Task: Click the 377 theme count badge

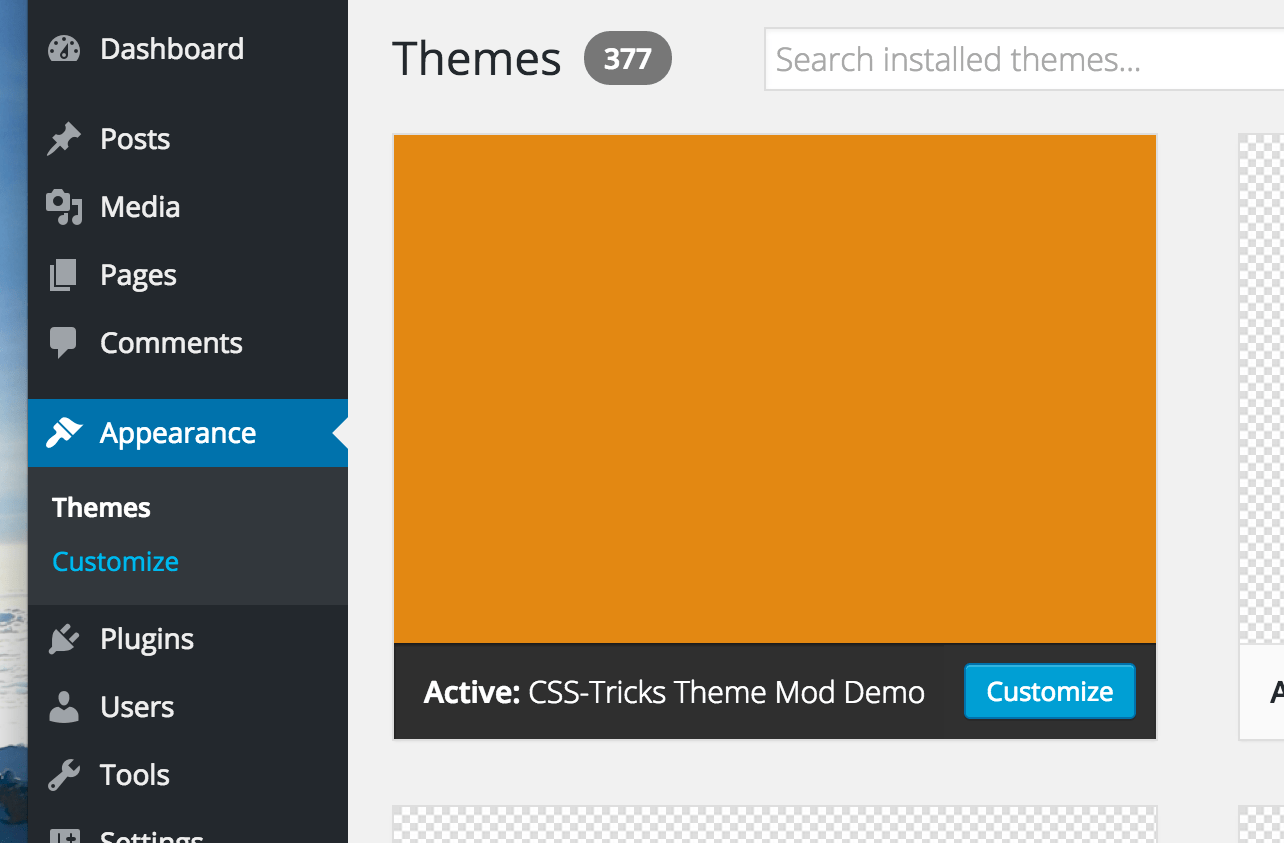Action: click(x=627, y=58)
